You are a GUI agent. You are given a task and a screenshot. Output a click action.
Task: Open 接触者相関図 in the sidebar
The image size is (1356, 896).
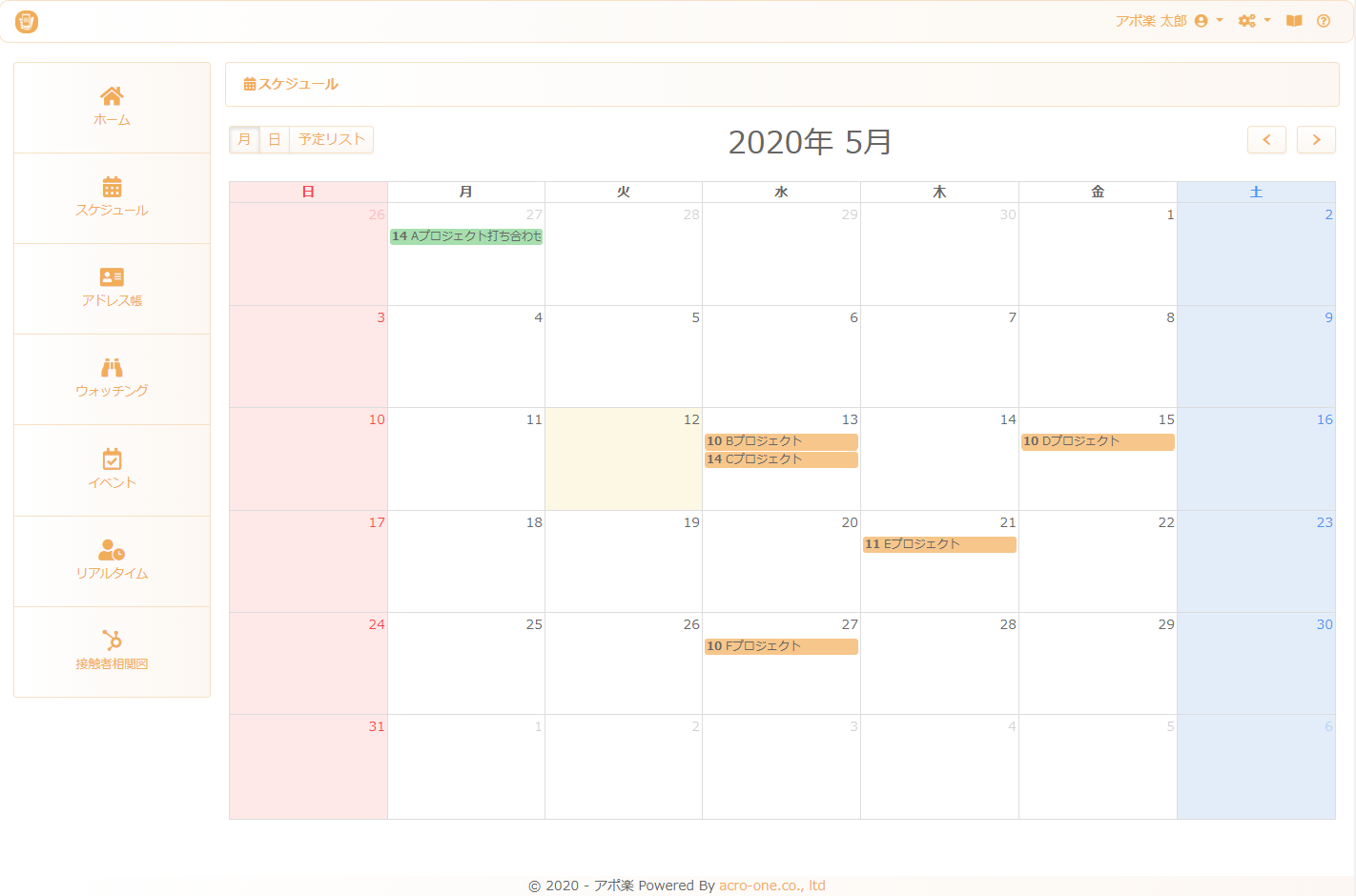pyautogui.click(x=112, y=652)
